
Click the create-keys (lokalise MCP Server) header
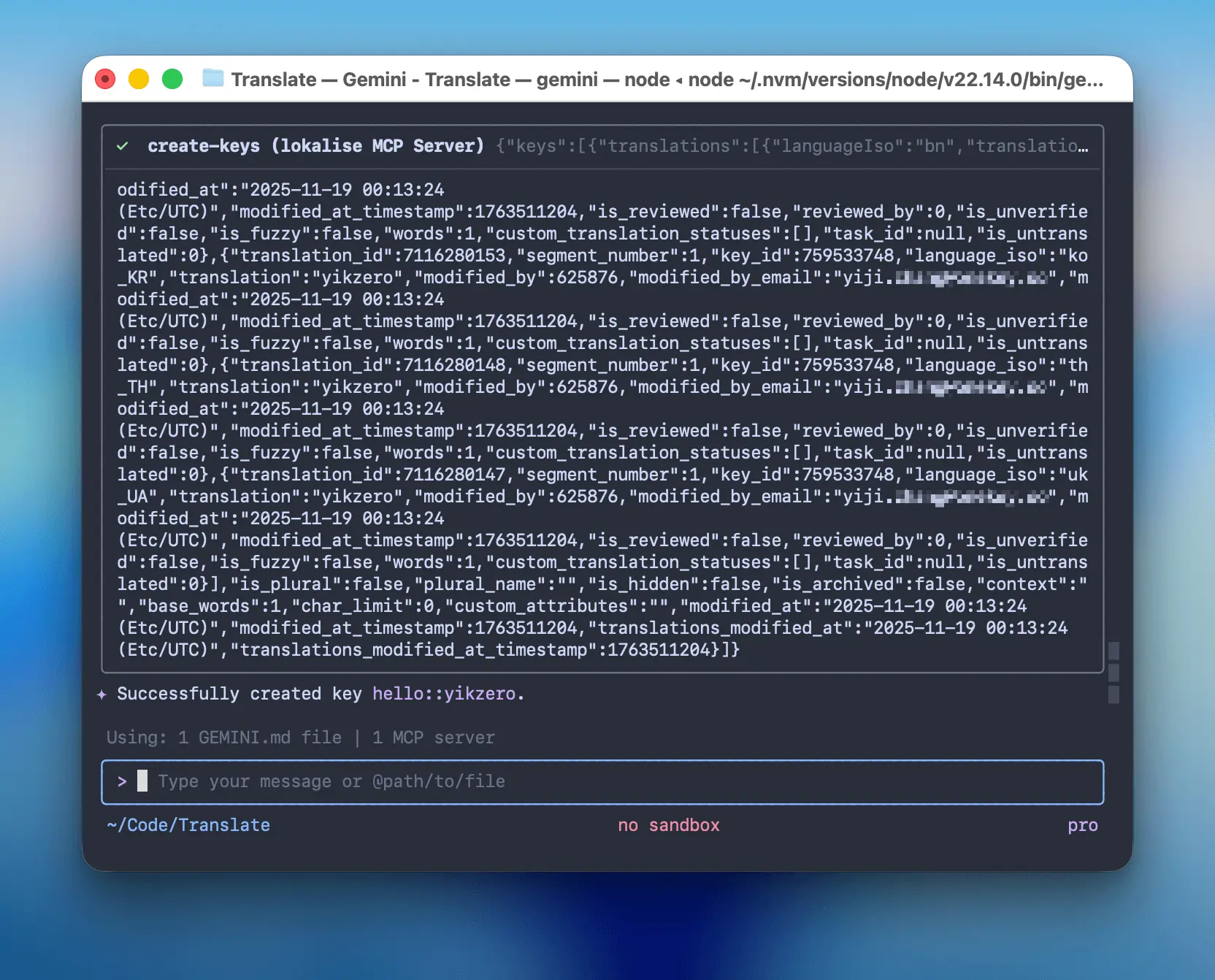click(x=315, y=146)
